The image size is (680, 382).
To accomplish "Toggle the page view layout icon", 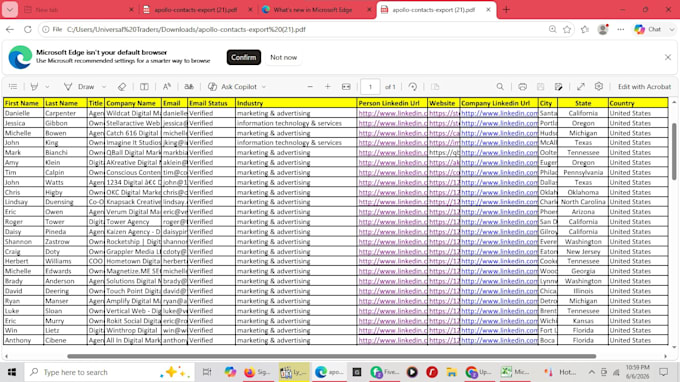I will (144, 87).
